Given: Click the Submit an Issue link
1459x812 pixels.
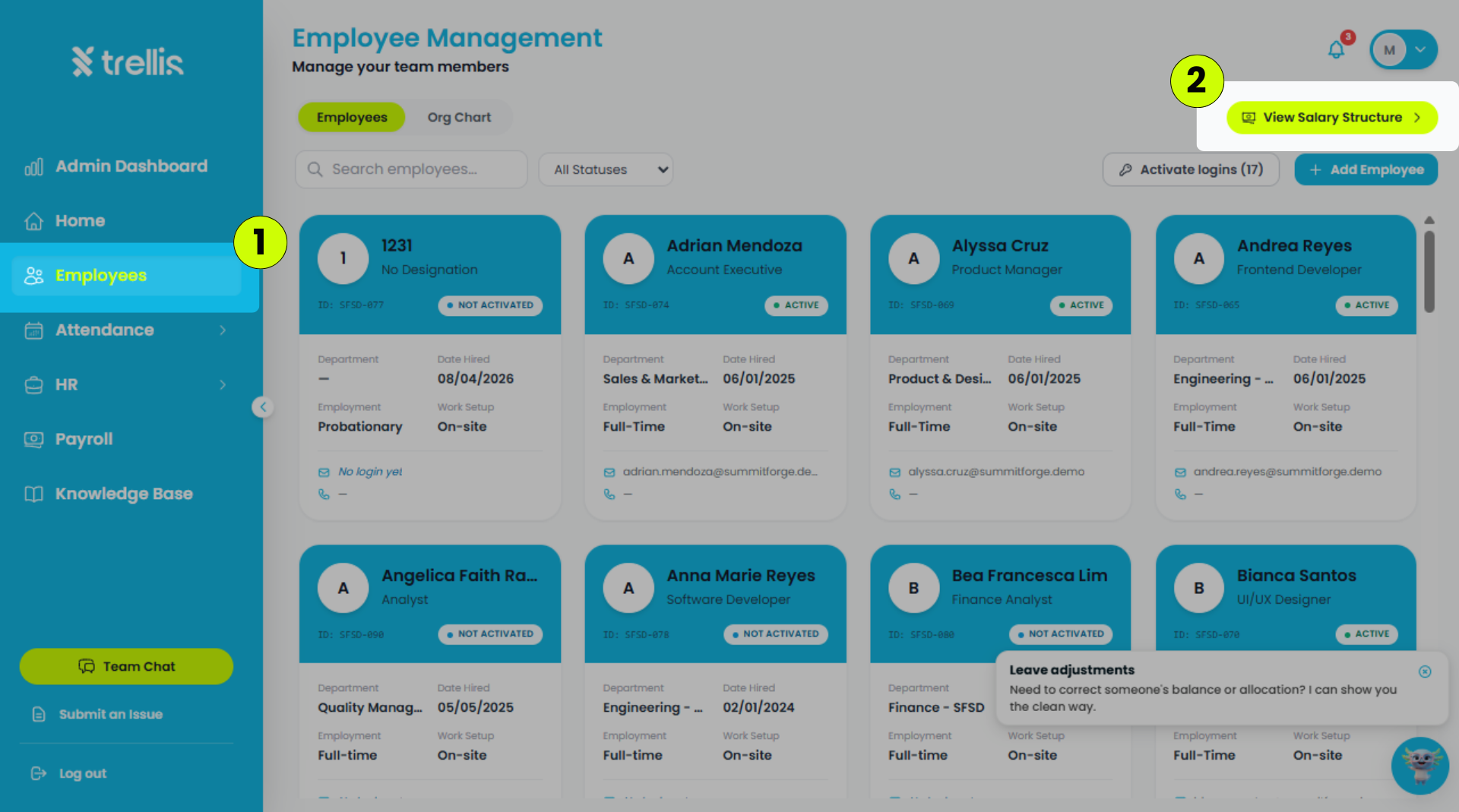Looking at the screenshot, I should tap(110, 714).
